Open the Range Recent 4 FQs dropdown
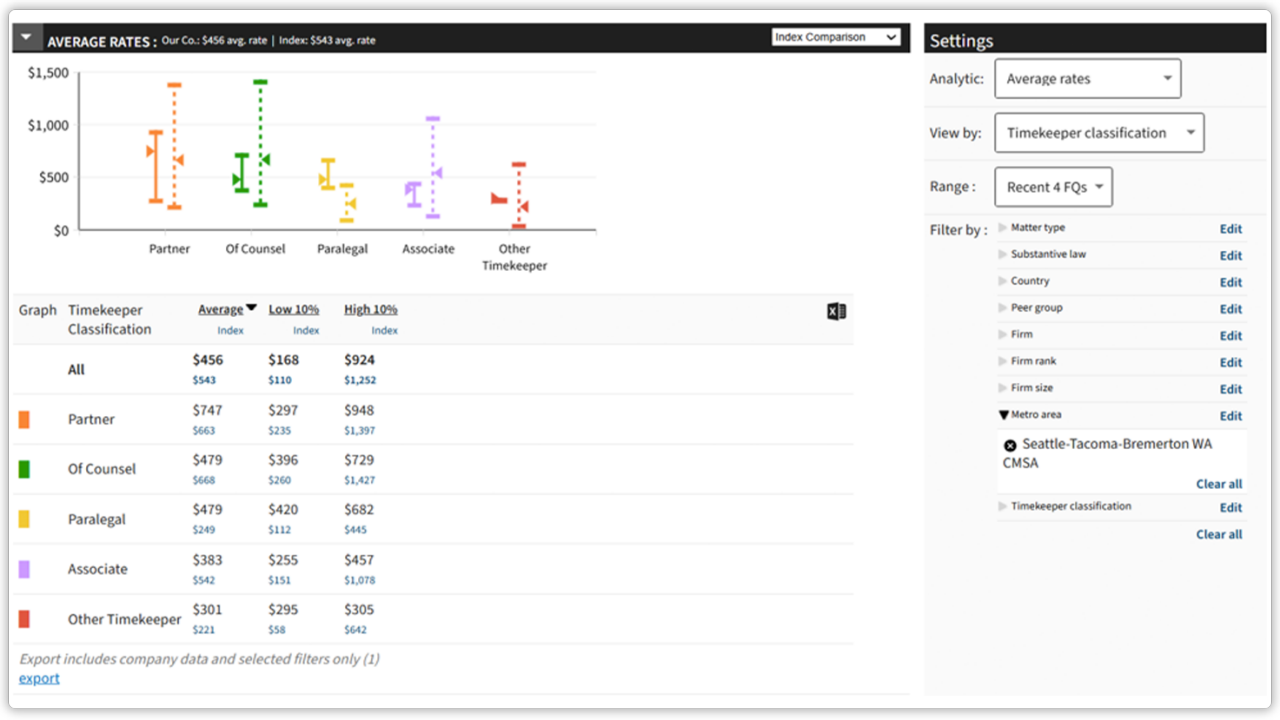This screenshot has width=1280, height=720. pyautogui.click(x=1053, y=187)
